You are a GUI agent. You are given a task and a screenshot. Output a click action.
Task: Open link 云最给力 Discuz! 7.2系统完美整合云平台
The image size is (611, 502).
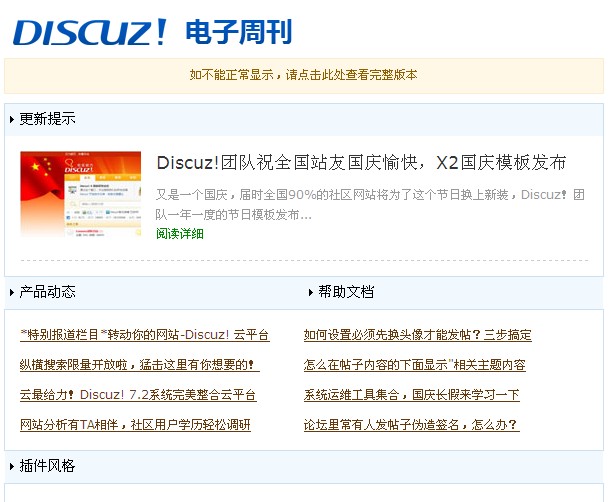click(x=138, y=395)
